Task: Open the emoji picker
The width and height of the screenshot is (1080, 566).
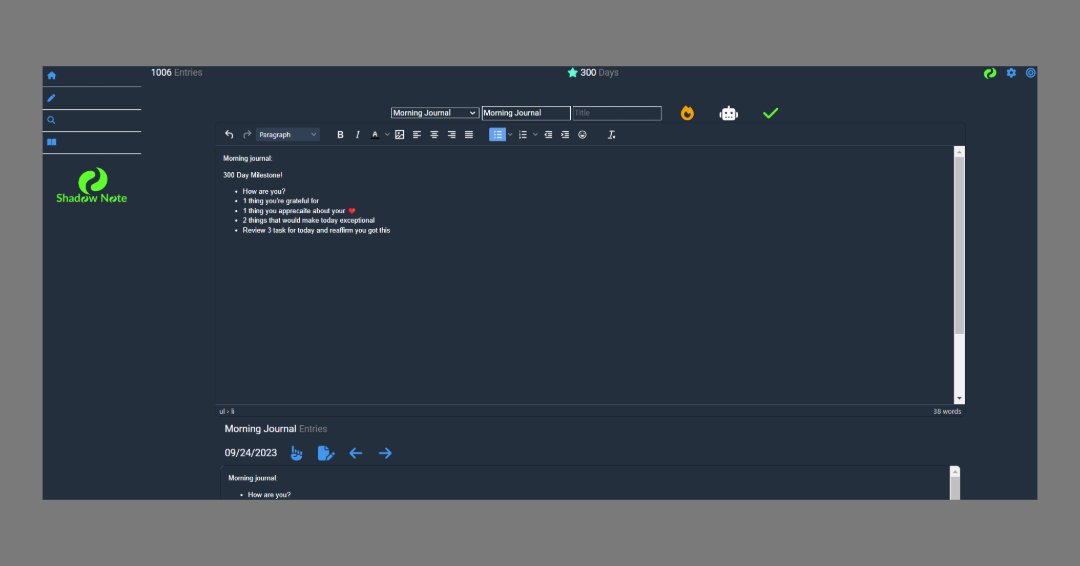Action: [x=583, y=135]
